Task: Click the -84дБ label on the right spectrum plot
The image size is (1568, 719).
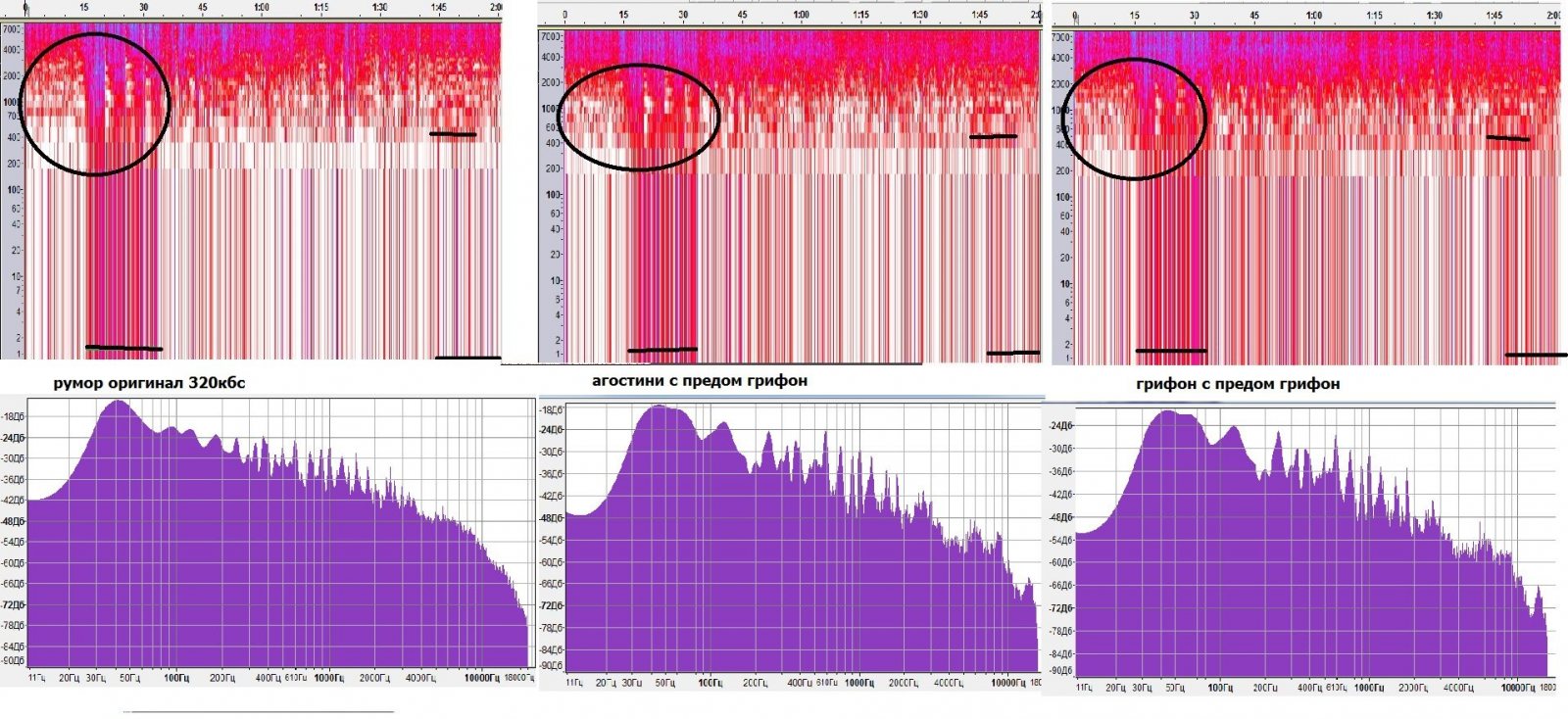Action: click(x=1062, y=653)
